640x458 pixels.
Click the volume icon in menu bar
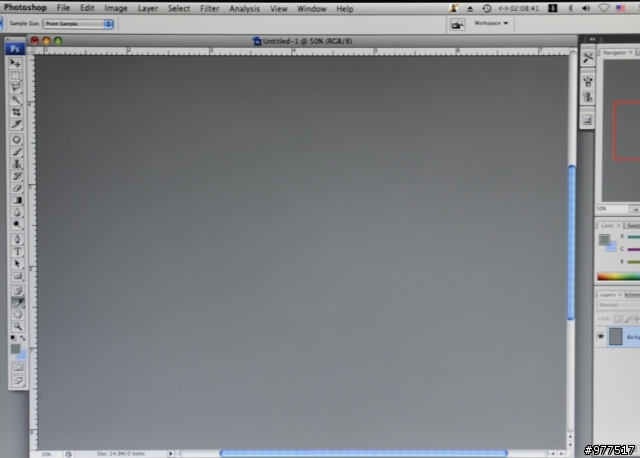(586, 8)
